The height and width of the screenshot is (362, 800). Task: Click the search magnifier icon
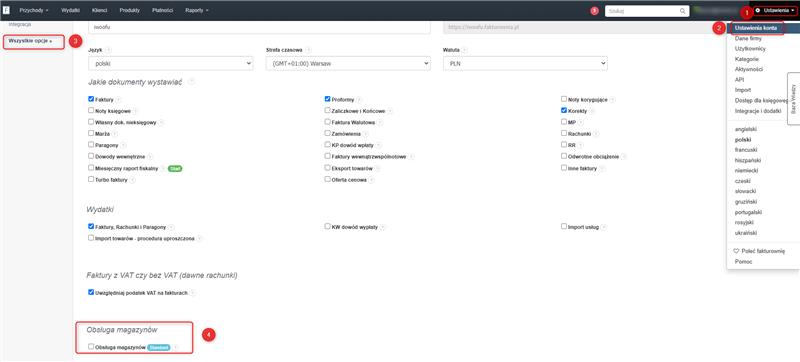coord(683,11)
